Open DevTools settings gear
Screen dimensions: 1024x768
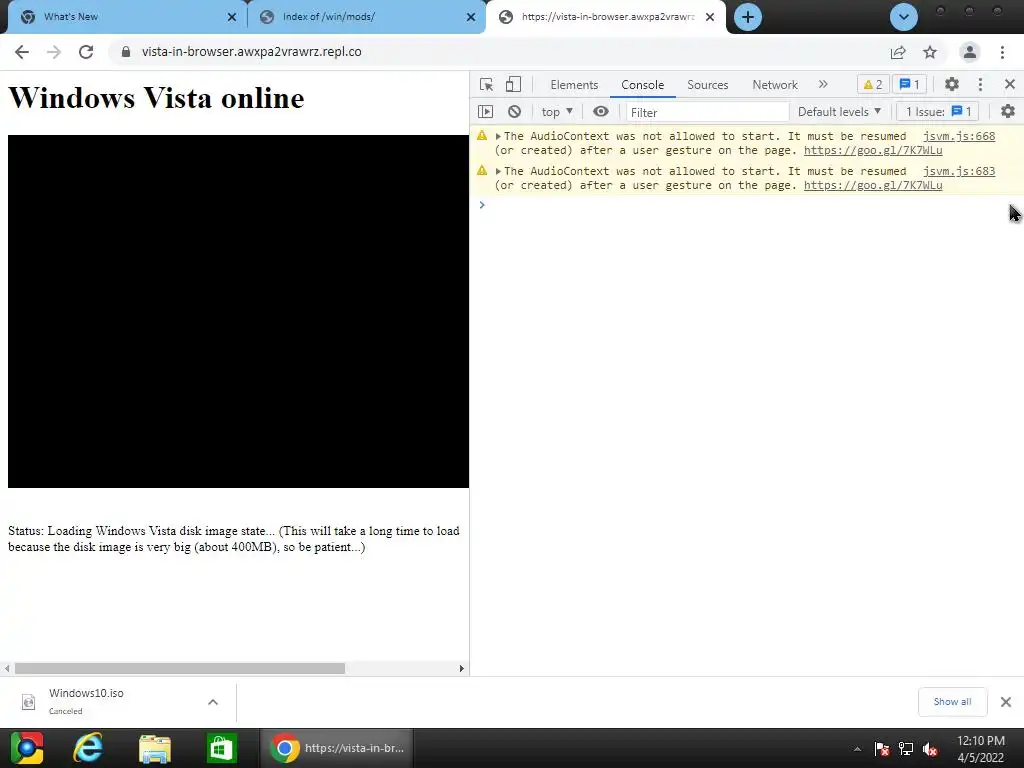coord(952,84)
